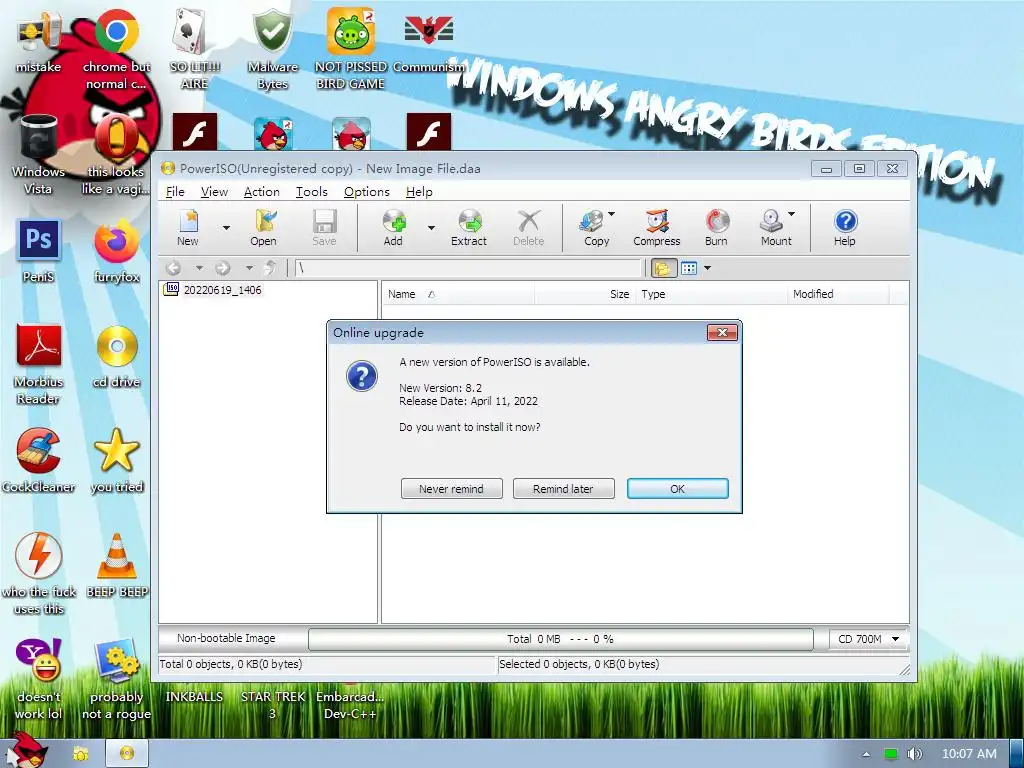Click the volume speaker tray icon
The height and width of the screenshot is (768, 1024).
[914, 754]
